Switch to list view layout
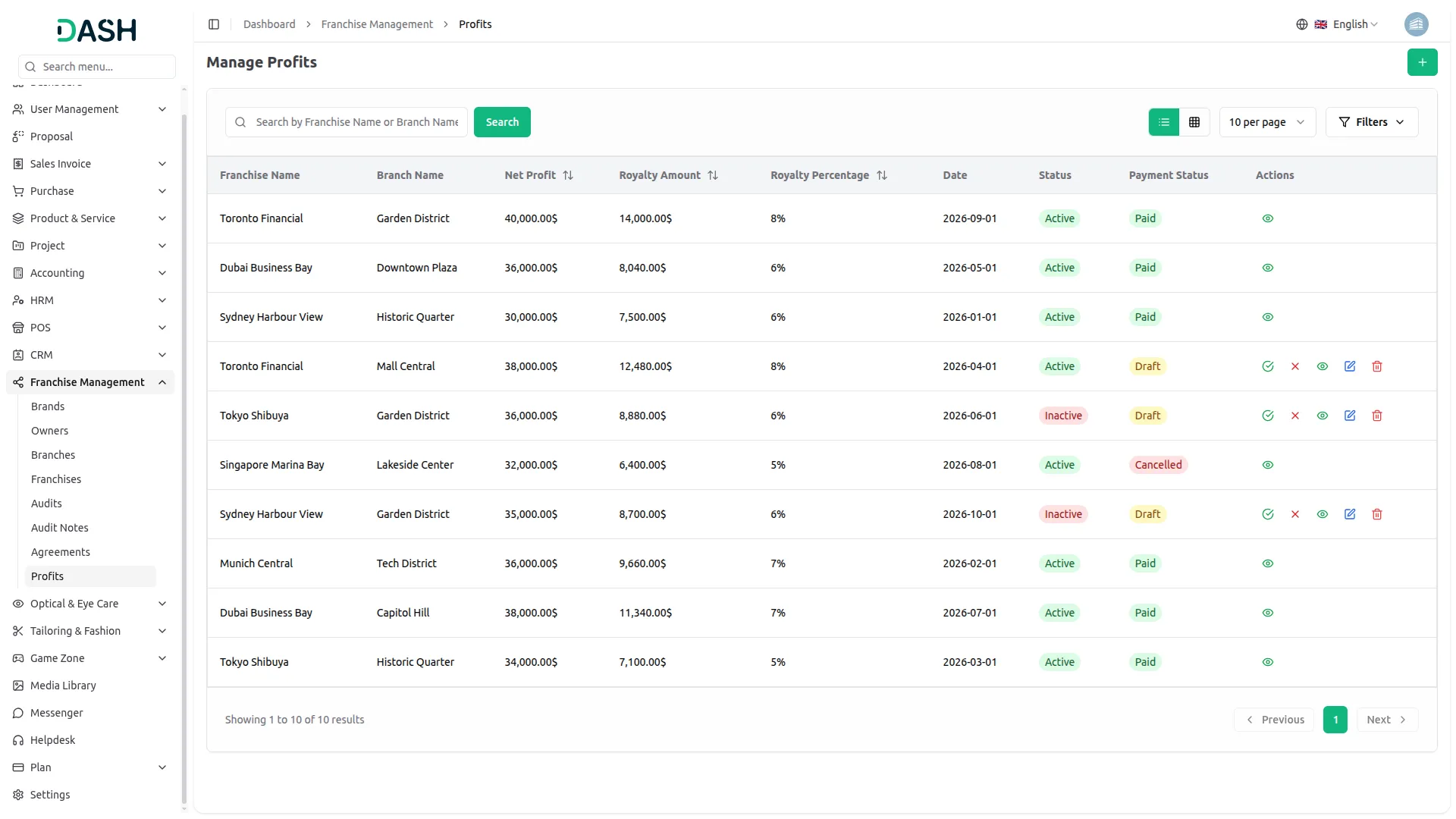 [x=1163, y=122]
